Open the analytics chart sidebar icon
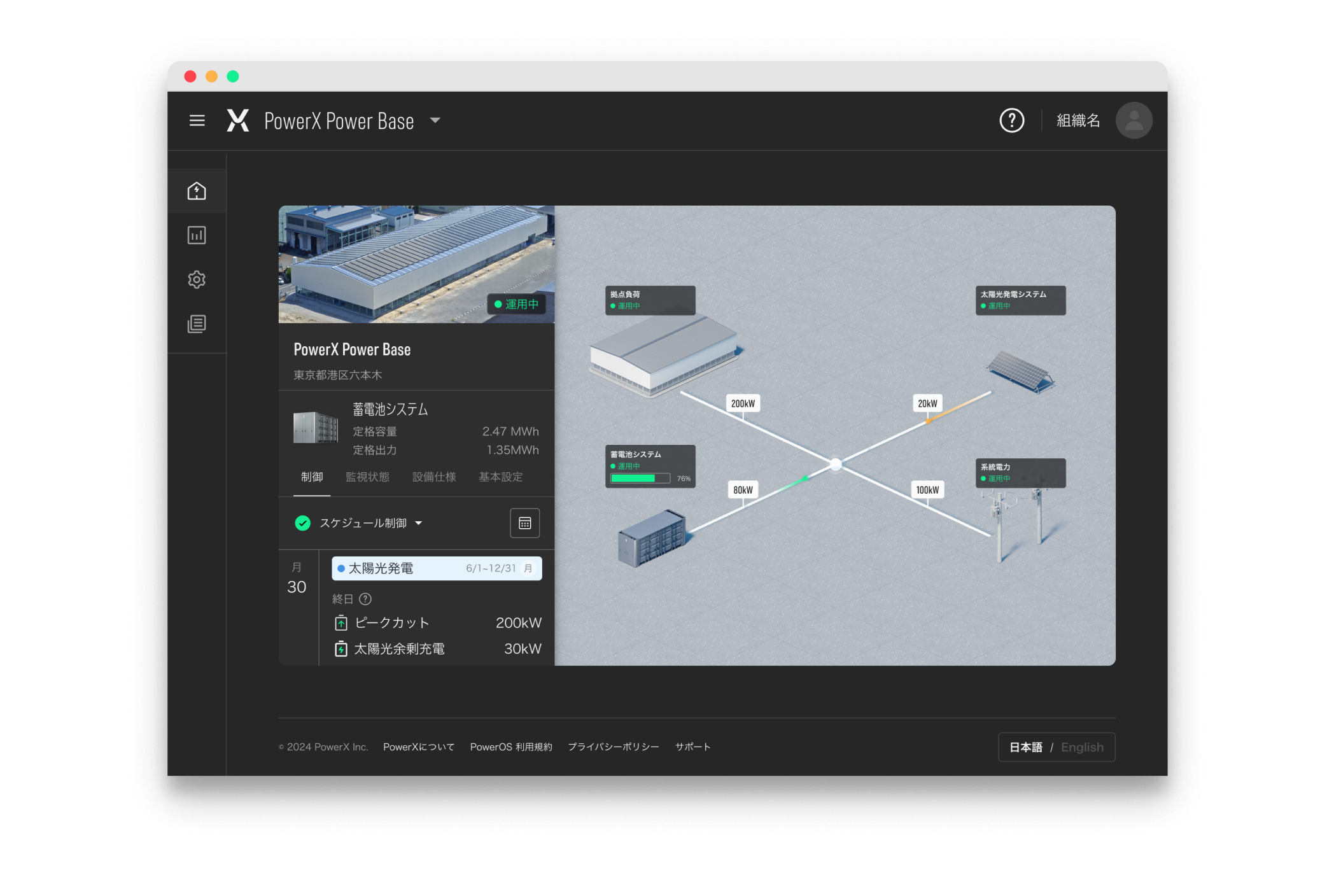This screenshot has height=896, width=1334. click(x=197, y=235)
